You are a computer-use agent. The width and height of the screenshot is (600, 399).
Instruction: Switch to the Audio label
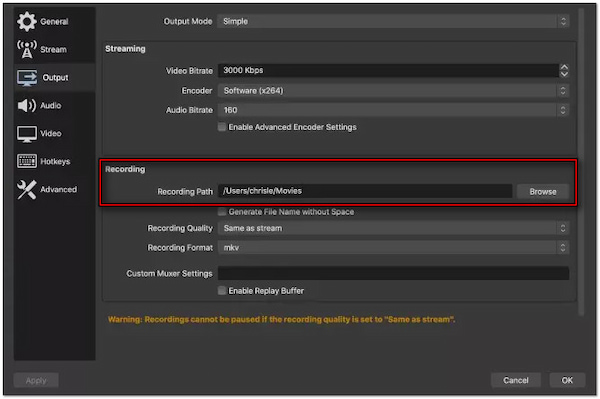click(x=51, y=106)
